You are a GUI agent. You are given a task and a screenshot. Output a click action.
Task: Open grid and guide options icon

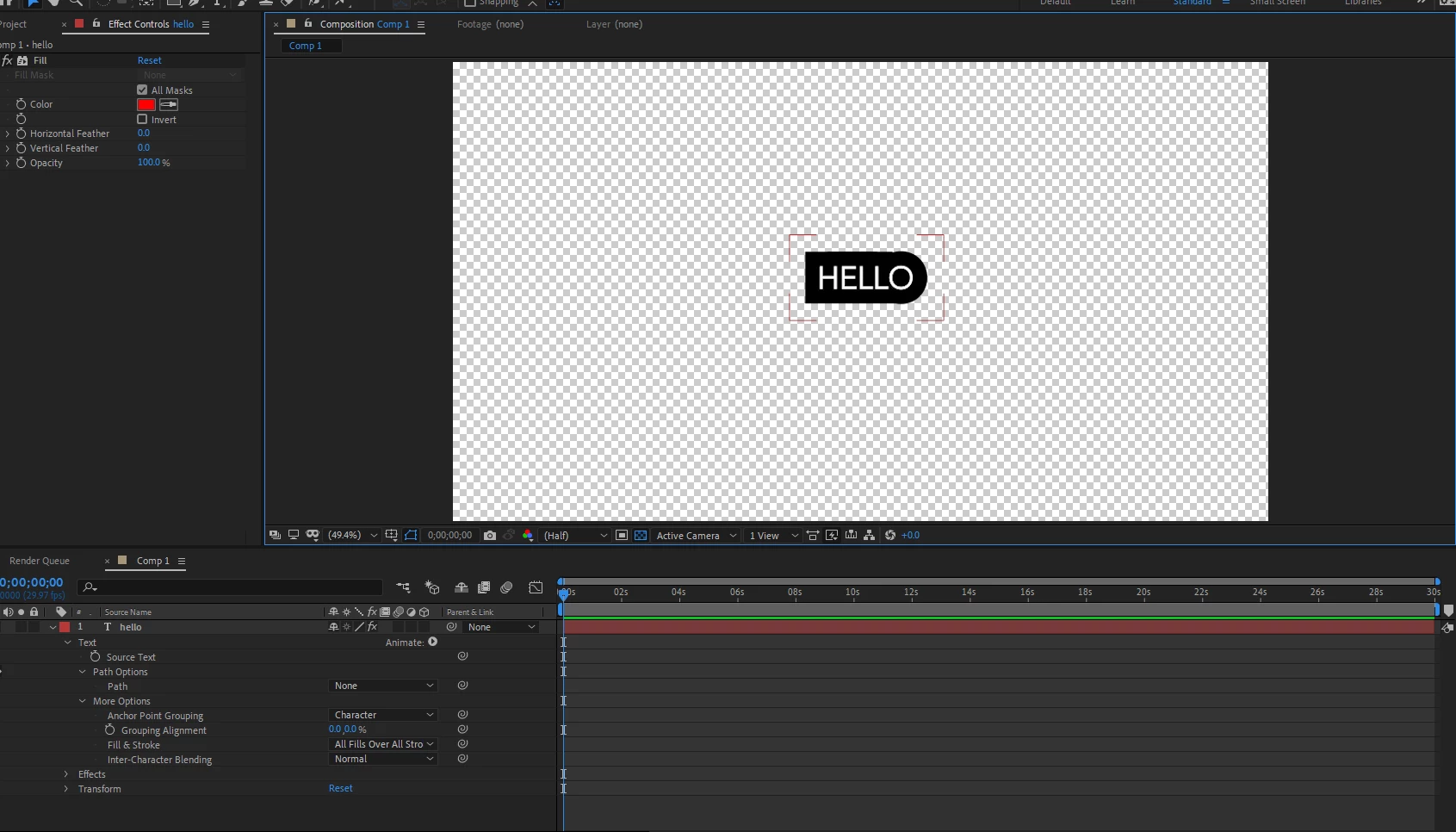[x=392, y=535]
